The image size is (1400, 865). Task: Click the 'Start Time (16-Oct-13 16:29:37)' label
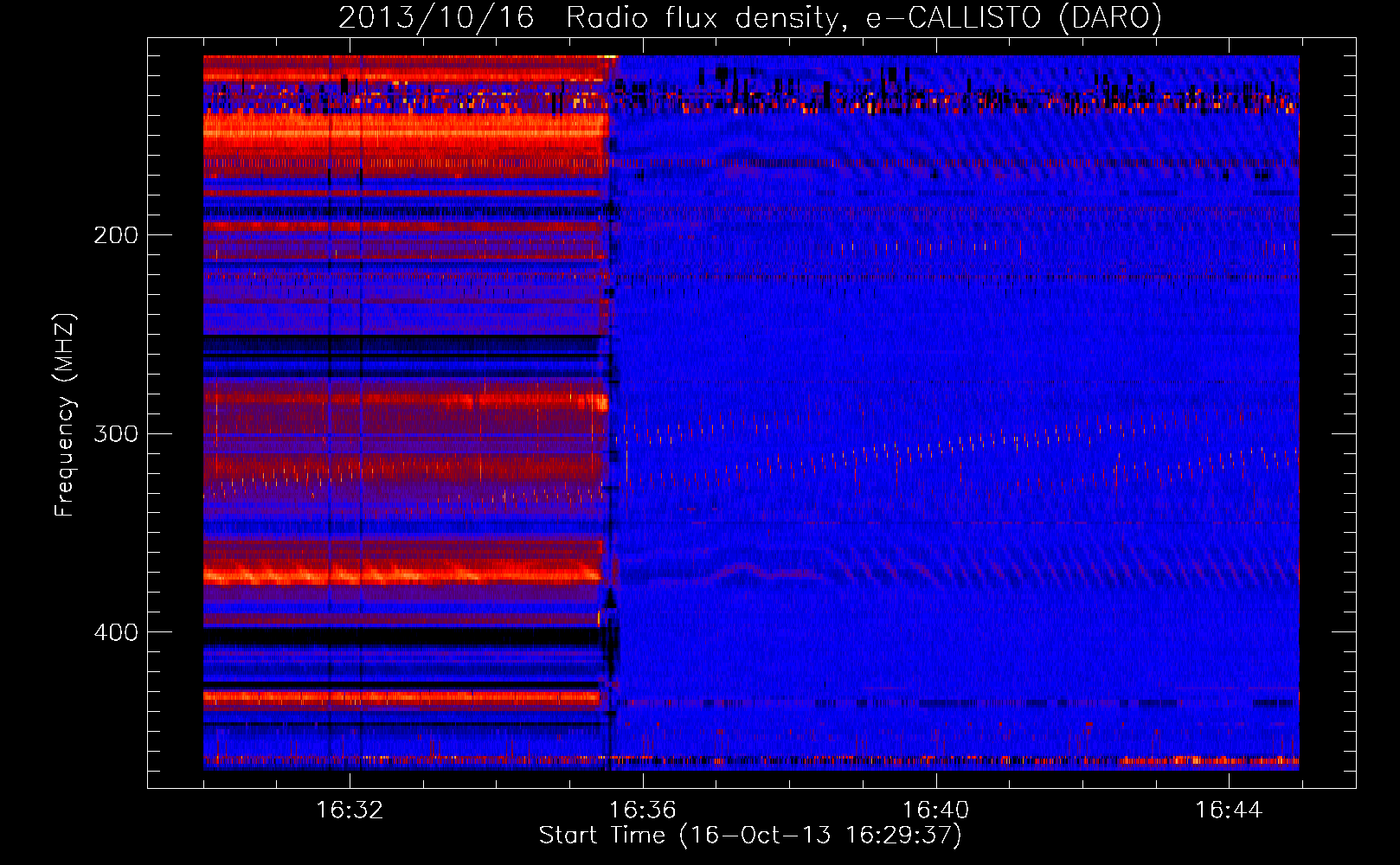(x=750, y=836)
